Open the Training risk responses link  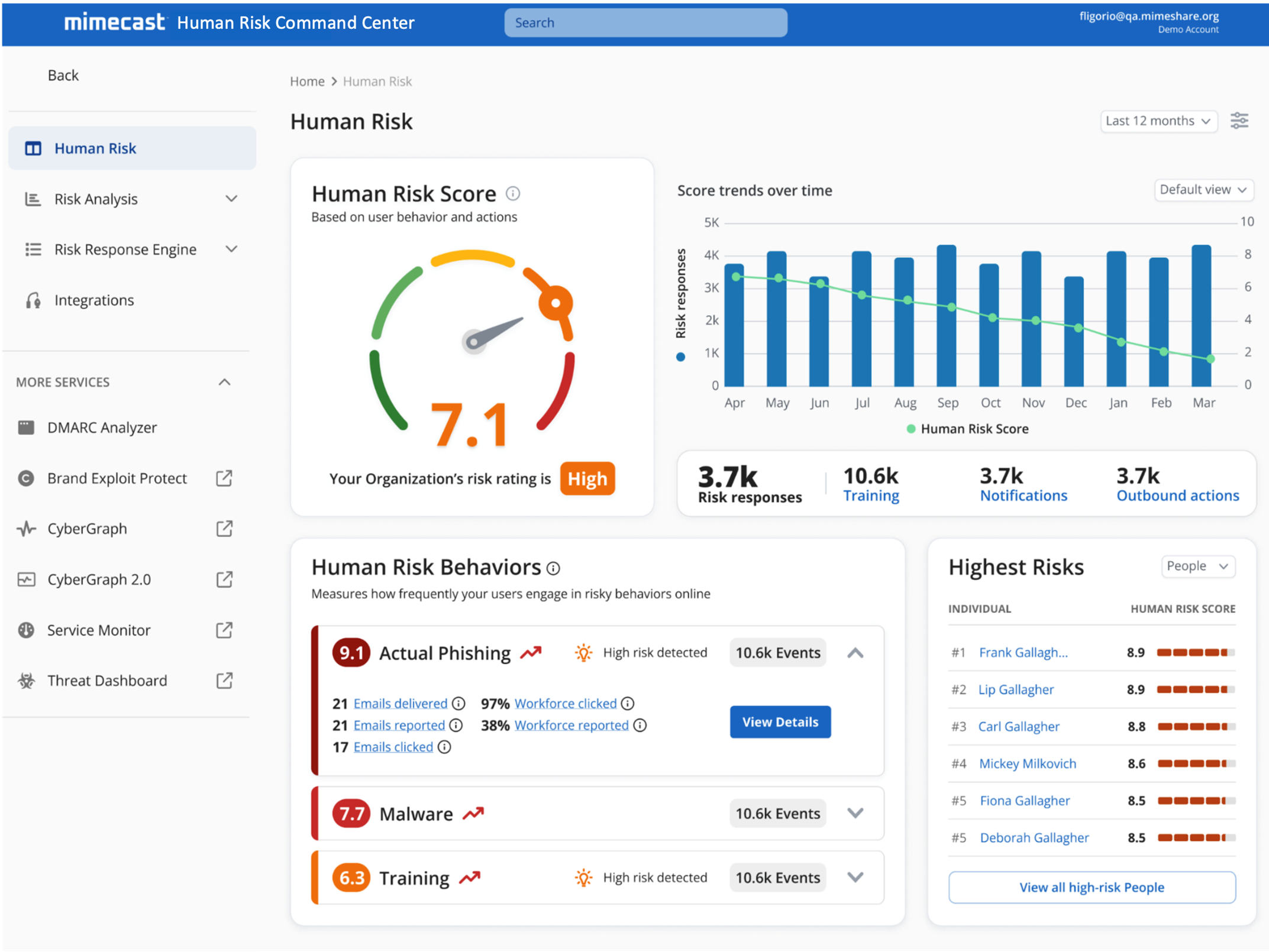871,496
